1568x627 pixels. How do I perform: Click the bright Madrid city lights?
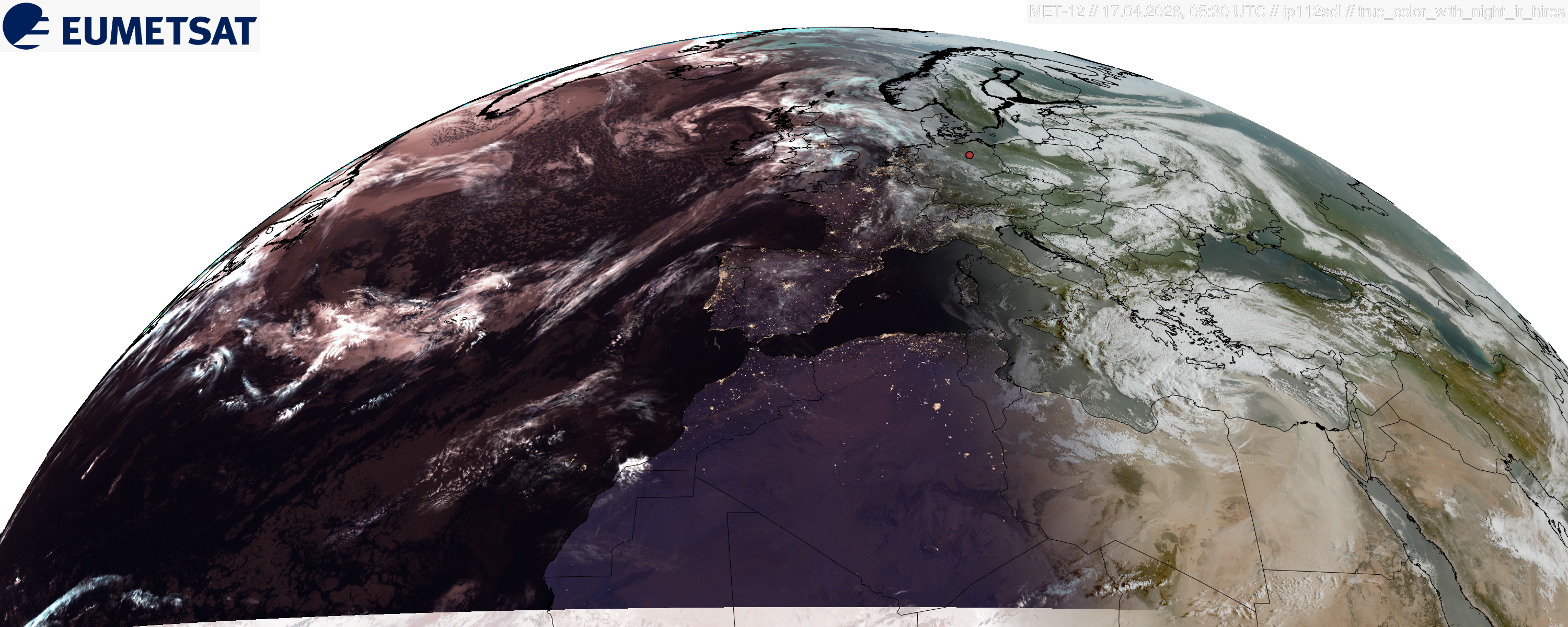point(787,287)
